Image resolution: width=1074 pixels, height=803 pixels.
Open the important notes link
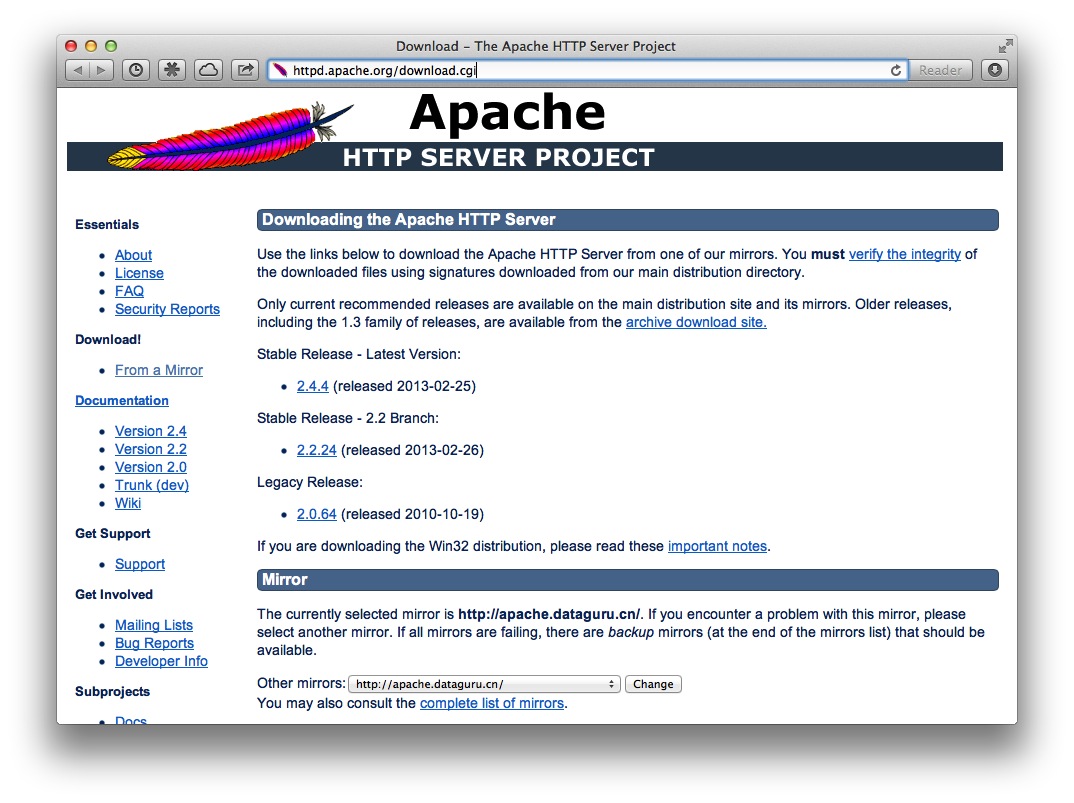717,546
